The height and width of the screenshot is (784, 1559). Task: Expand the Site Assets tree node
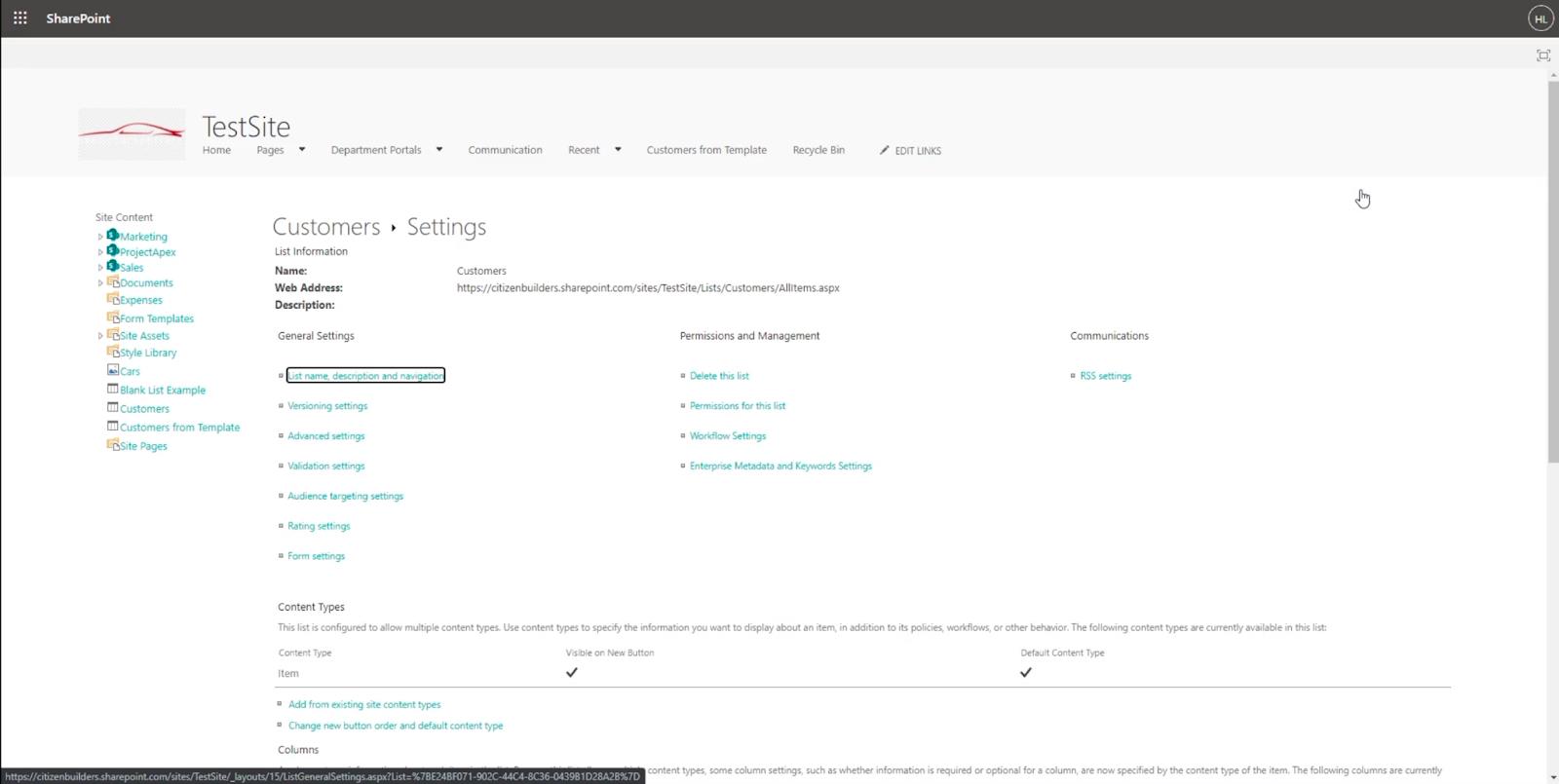(100, 336)
